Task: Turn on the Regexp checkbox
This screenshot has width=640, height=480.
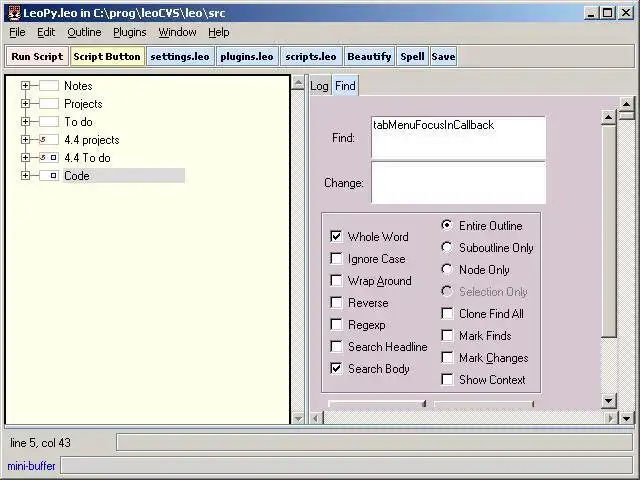Action: [336, 324]
